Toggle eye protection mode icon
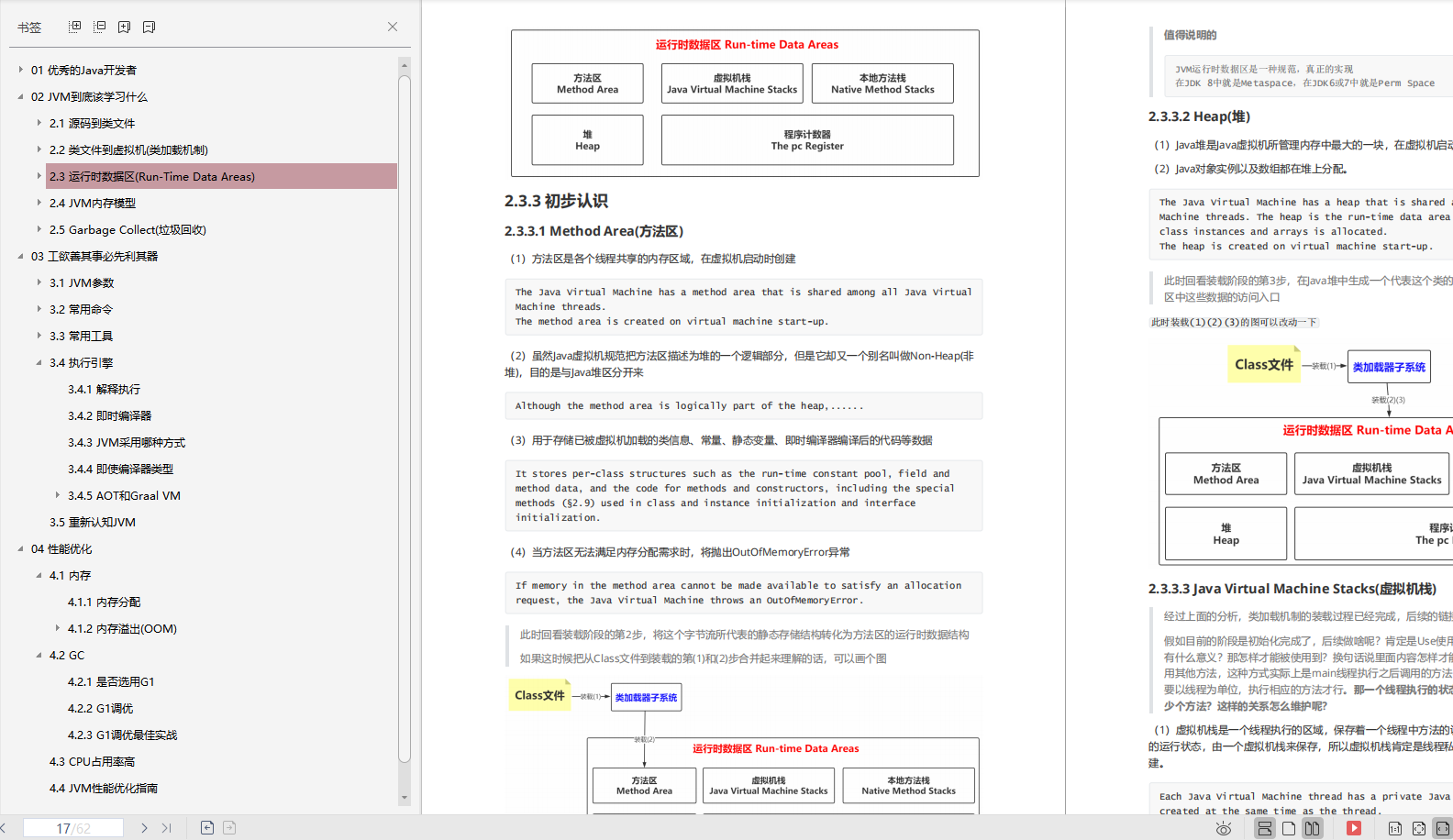 [1224, 828]
